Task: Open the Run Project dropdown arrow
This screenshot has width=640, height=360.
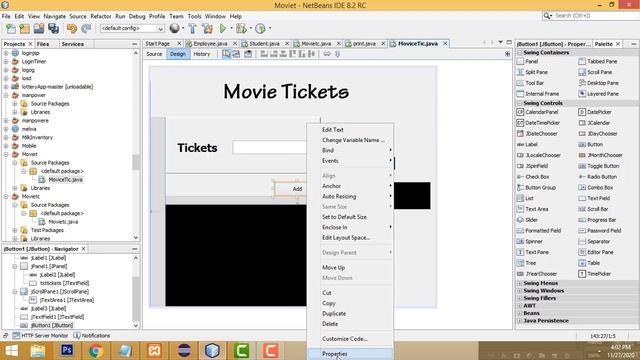Action: [231, 29]
